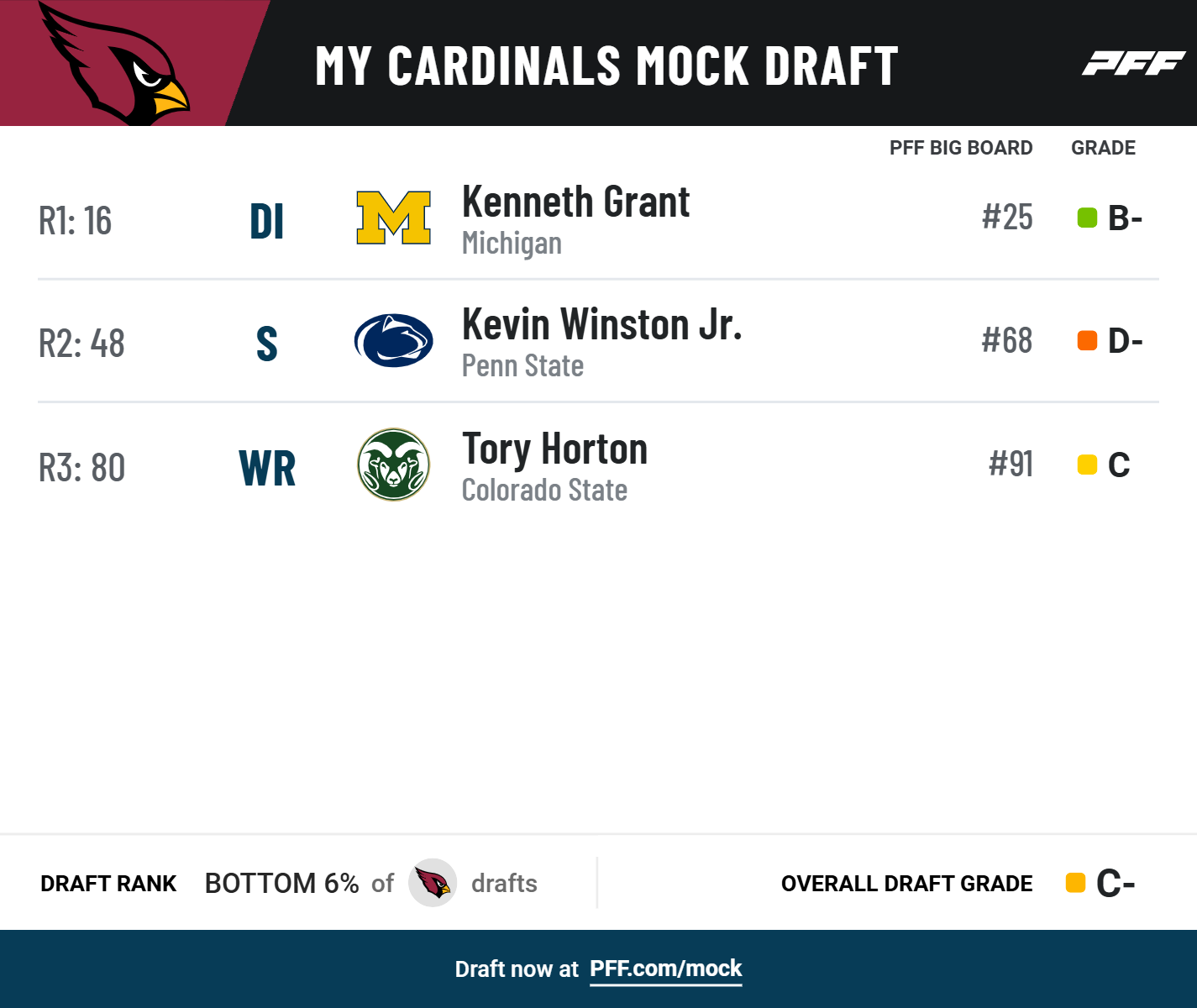Screen dimensions: 1197x1008
Task: Click the My Cardinals Mock Draft title
Action: [x=606, y=66]
